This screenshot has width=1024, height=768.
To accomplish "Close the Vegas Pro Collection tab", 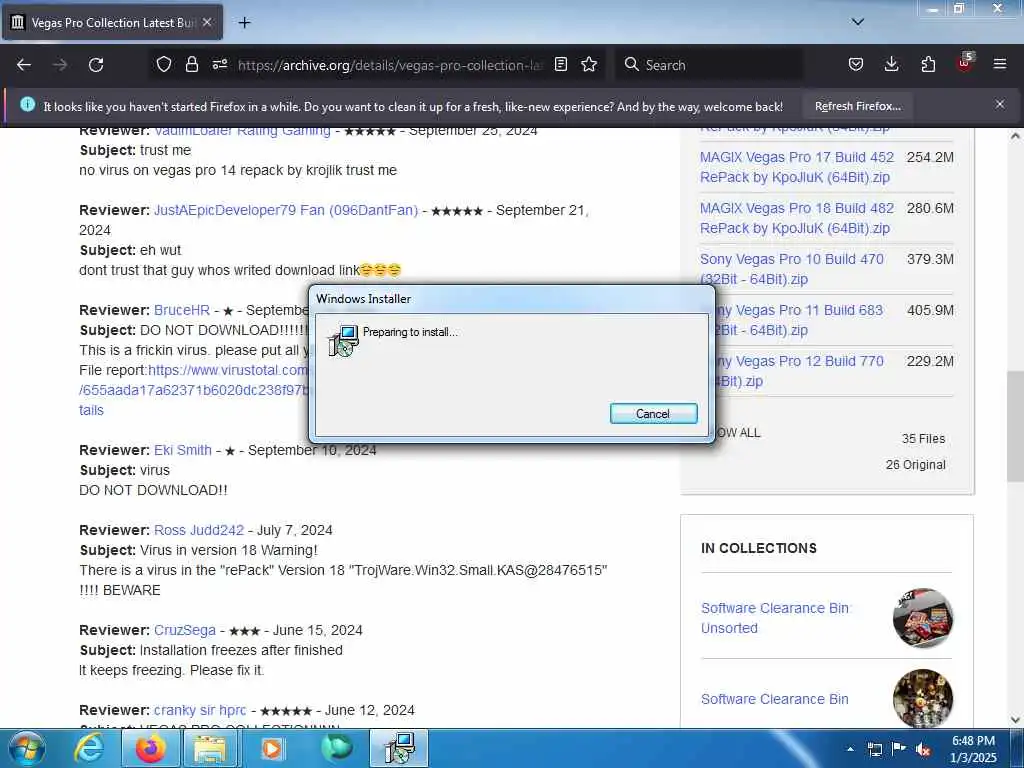I will pos(207,22).
